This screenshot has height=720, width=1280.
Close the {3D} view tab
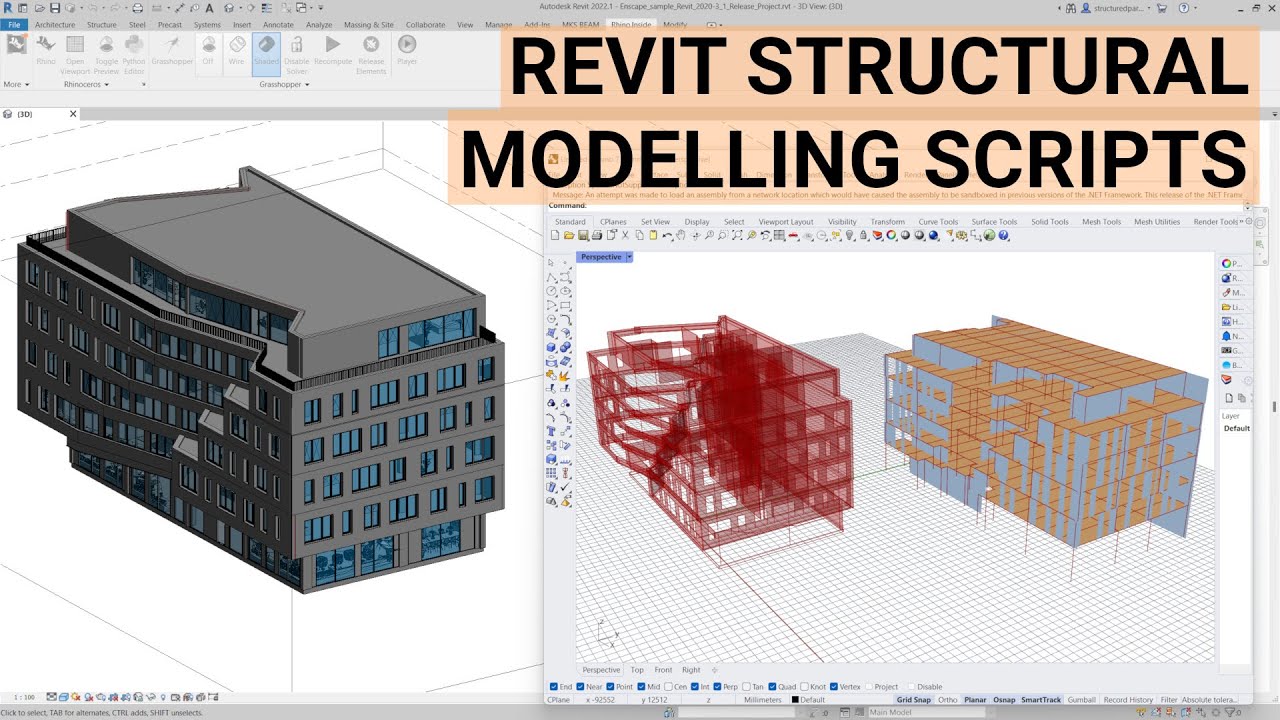73,114
